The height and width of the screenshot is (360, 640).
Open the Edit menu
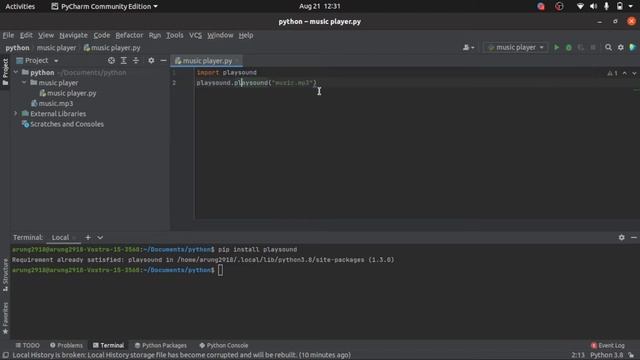26,35
